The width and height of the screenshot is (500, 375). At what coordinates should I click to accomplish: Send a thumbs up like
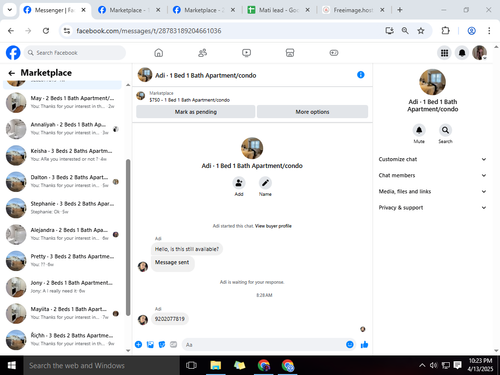pyautogui.click(x=364, y=344)
